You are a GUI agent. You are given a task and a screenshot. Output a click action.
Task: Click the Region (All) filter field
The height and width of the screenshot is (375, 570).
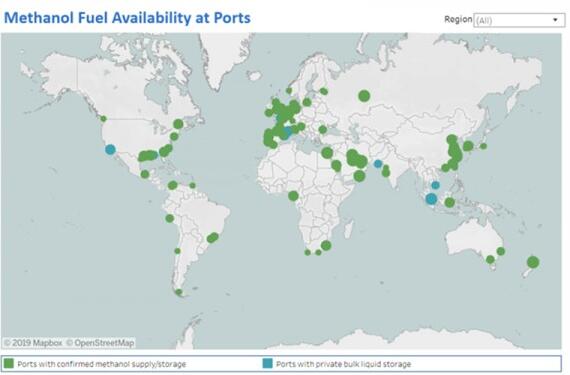tap(519, 20)
